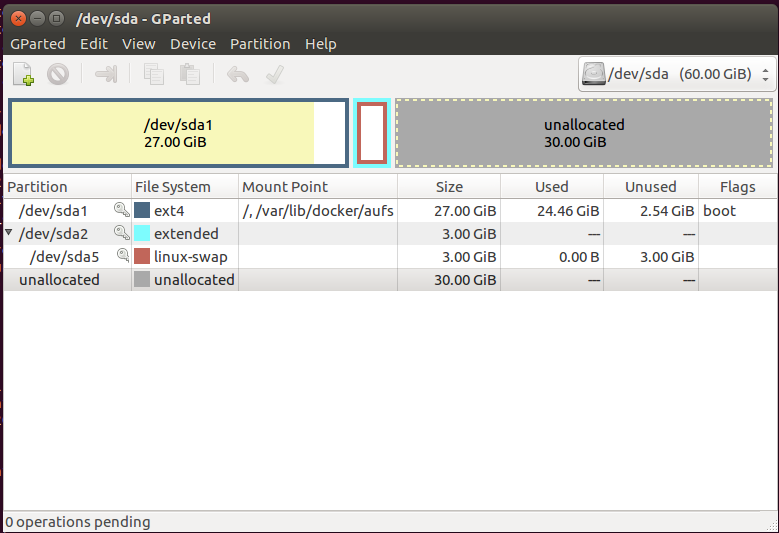779x533 pixels.
Task: Click the Flags column header
Action: (738, 187)
